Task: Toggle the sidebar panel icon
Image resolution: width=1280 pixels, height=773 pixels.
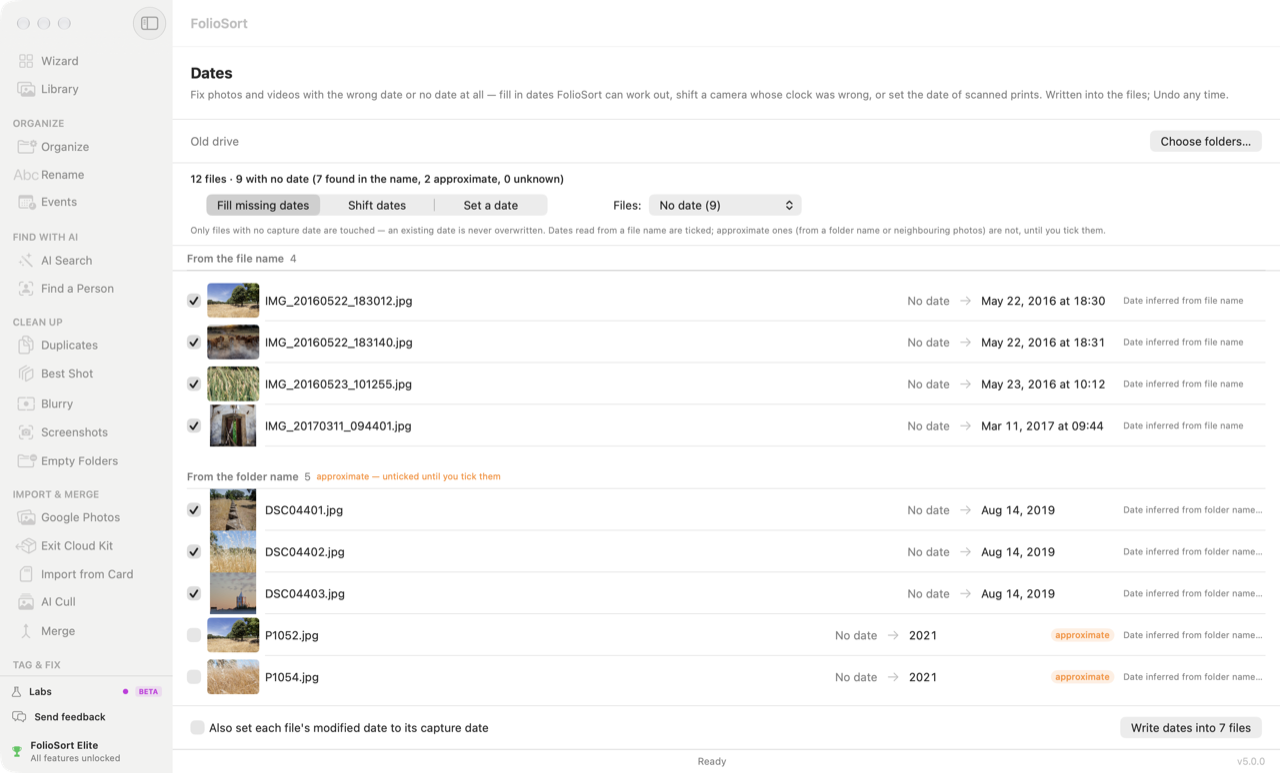Action: 149,23
